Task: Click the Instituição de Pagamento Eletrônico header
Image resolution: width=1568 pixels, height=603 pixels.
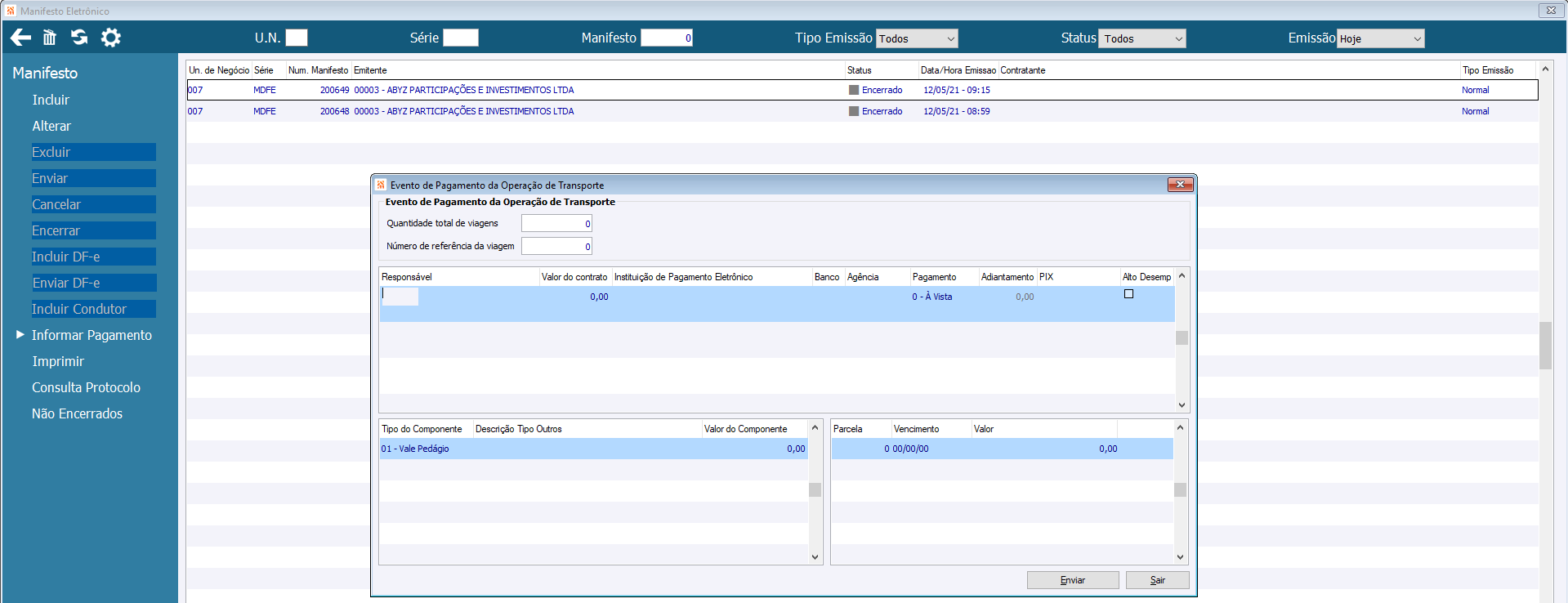Action: (x=683, y=277)
